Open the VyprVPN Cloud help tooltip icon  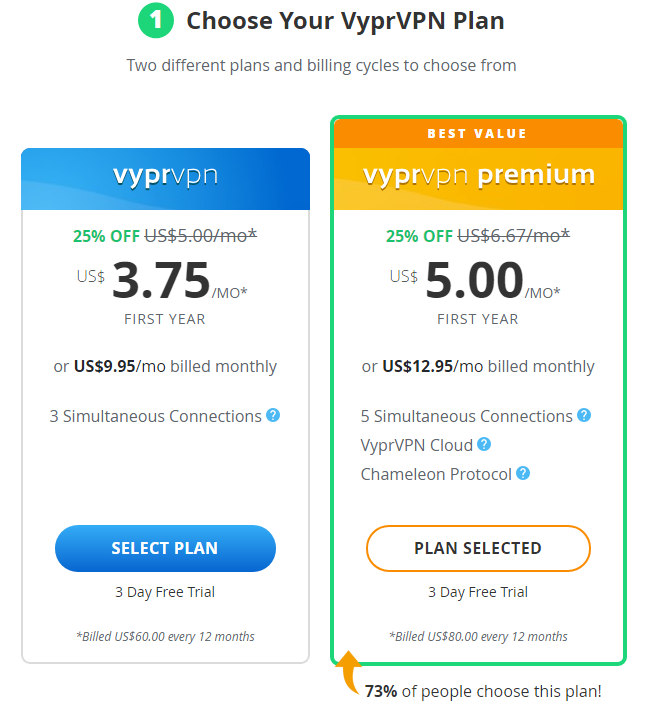click(484, 444)
